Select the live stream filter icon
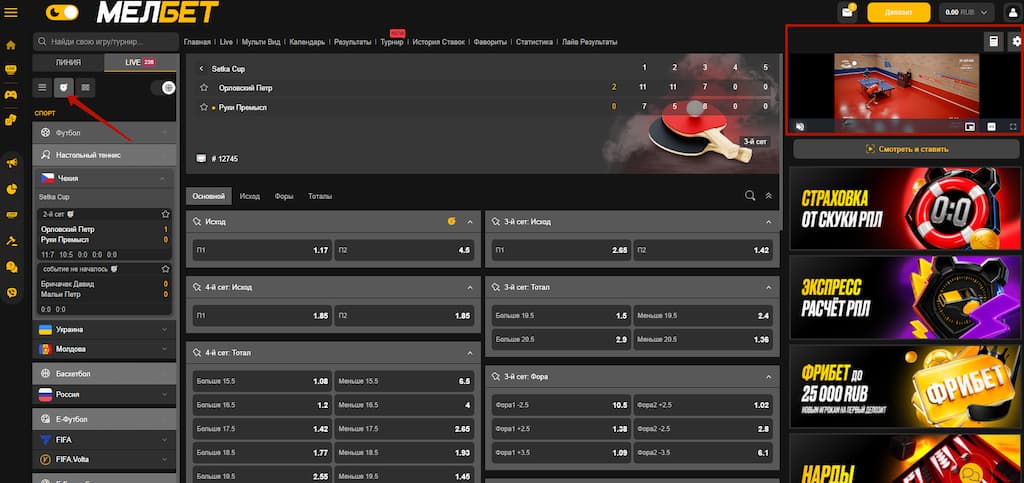 pyautogui.click(x=63, y=87)
